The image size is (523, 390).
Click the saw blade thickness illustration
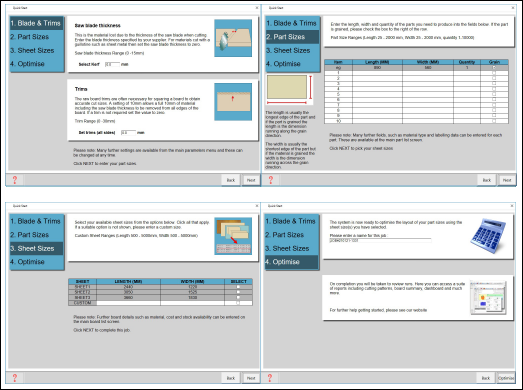coord(233,38)
